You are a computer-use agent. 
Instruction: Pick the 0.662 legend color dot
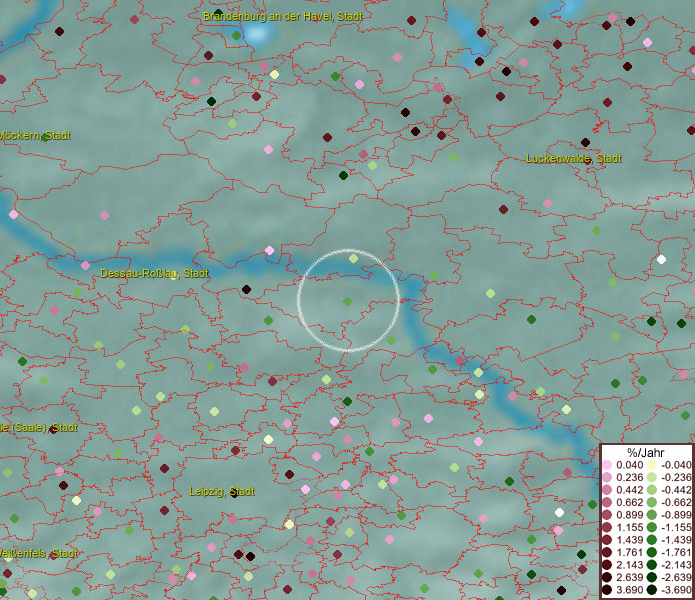607,503
